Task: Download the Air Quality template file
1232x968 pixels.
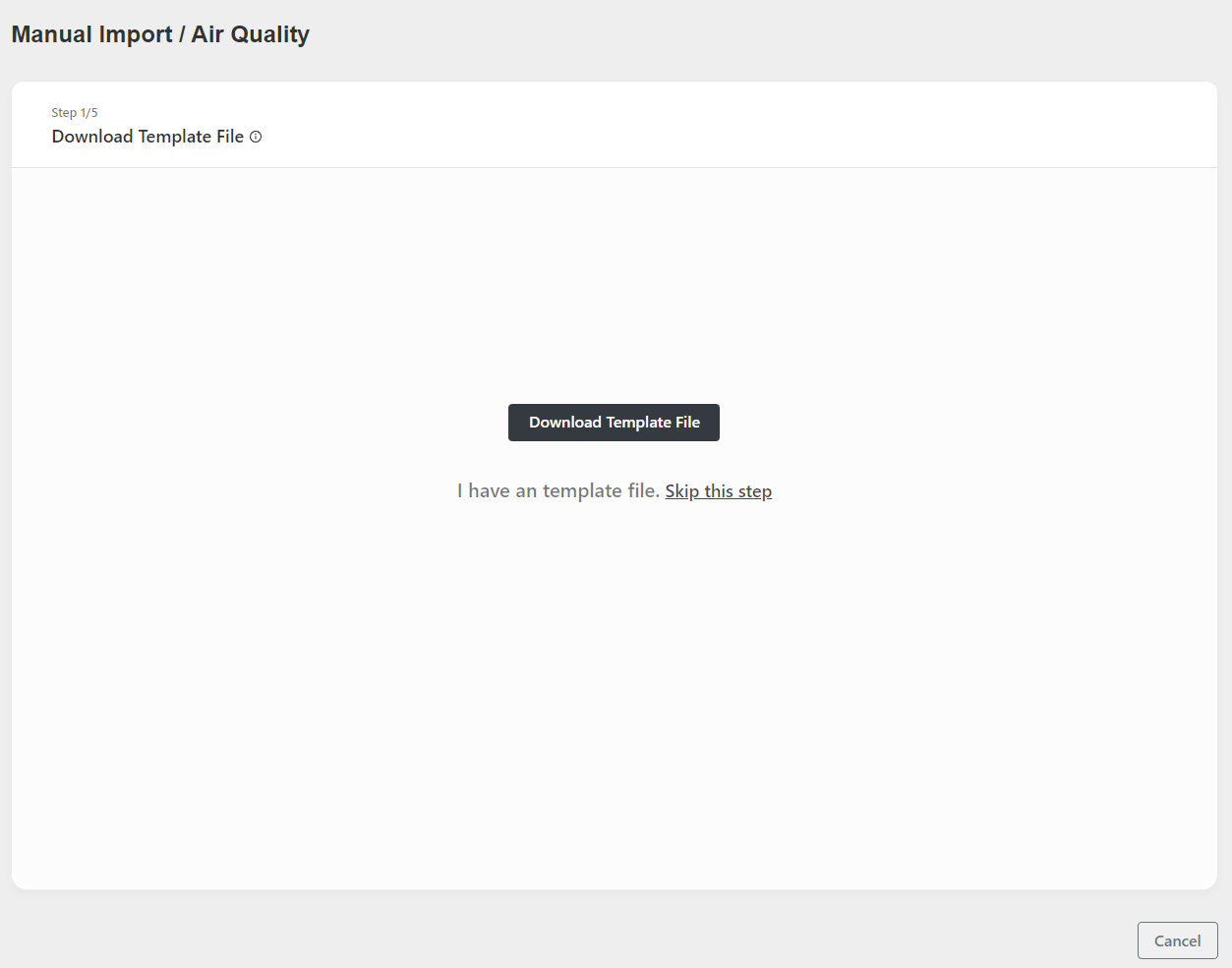Action: 614,423
